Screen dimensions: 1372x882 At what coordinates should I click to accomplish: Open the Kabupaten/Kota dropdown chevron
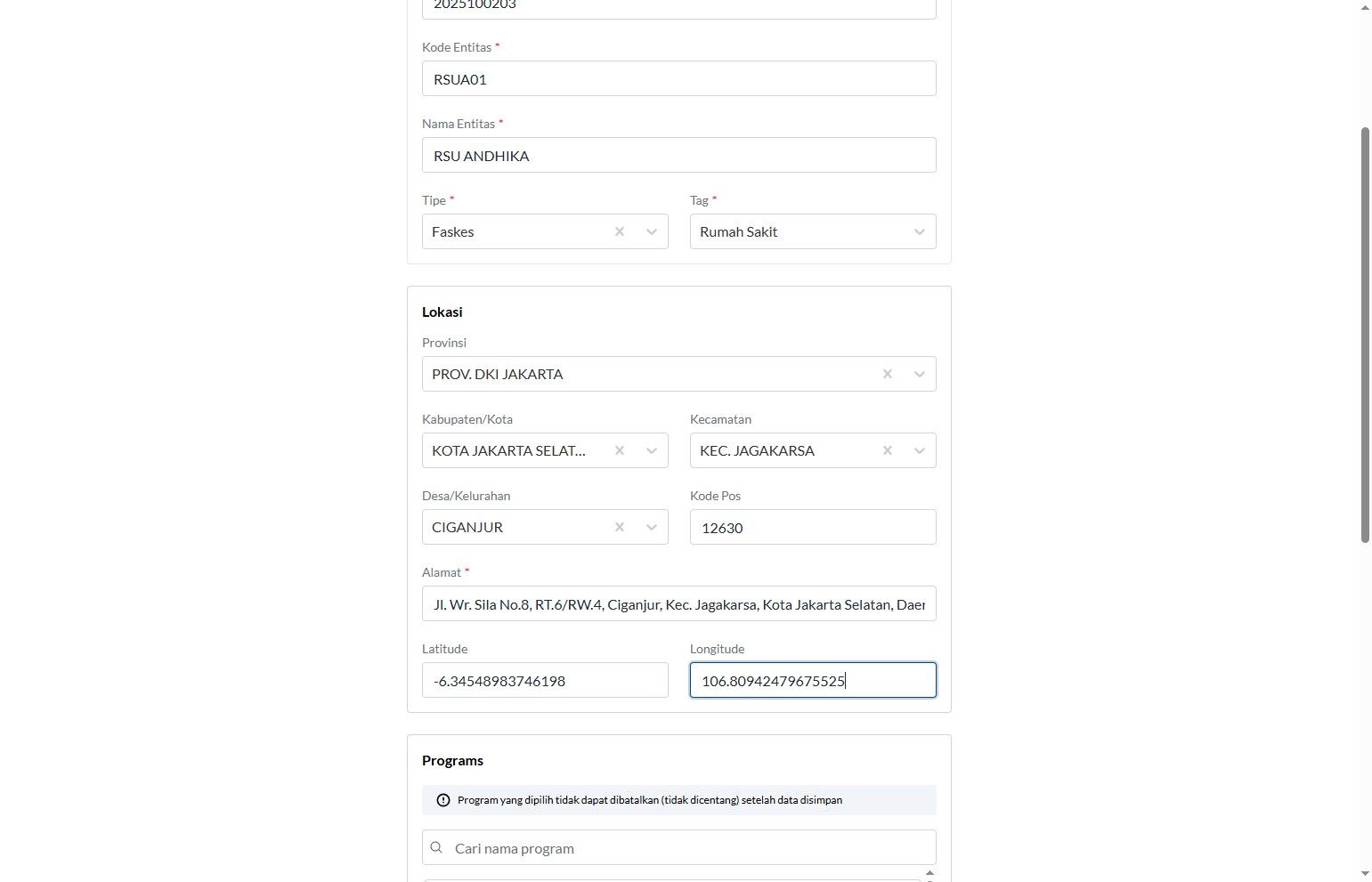pos(652,450)
